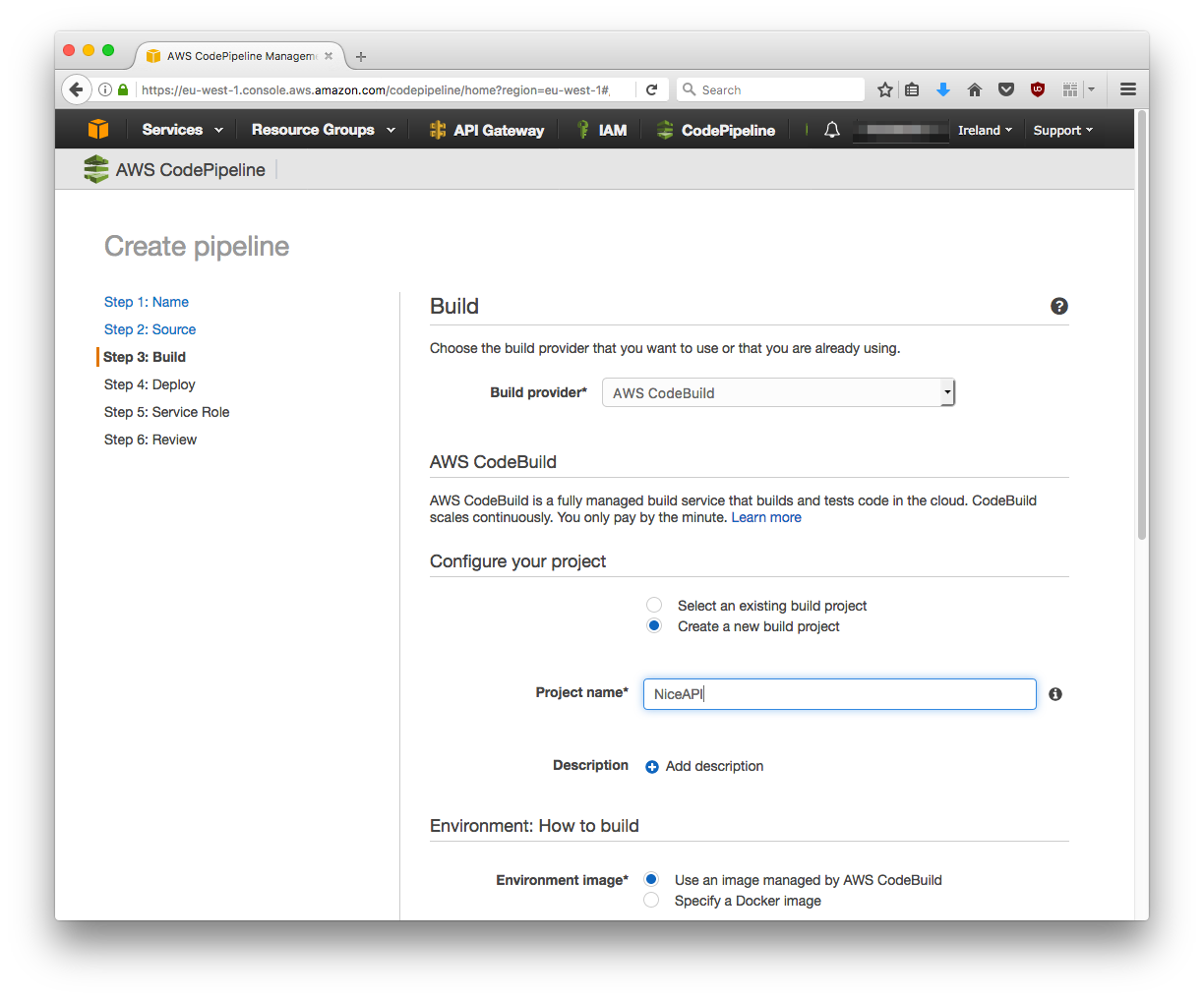This screenshot has width=1204, height=999.
Task: Expand the Services menu
Action: [182, 130]
